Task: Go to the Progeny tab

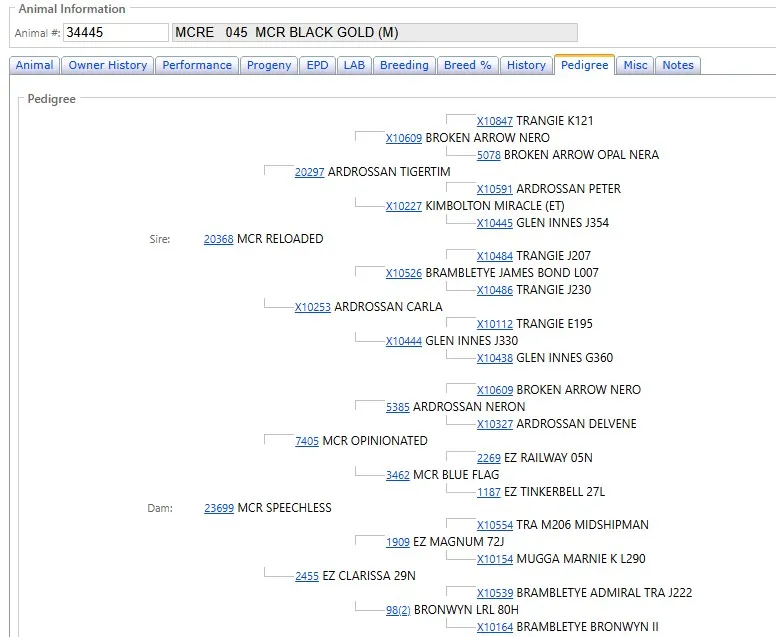Action: 269,65
